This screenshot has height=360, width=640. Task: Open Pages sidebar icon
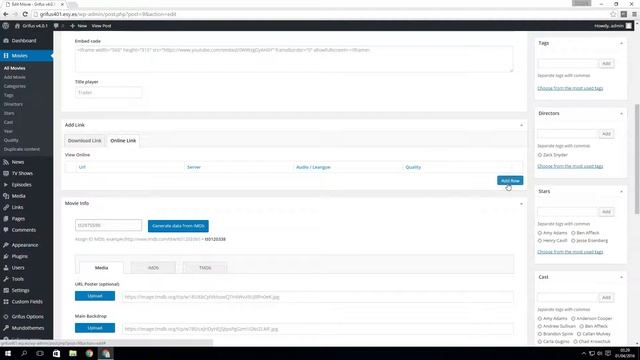click(x=6, y=219)
